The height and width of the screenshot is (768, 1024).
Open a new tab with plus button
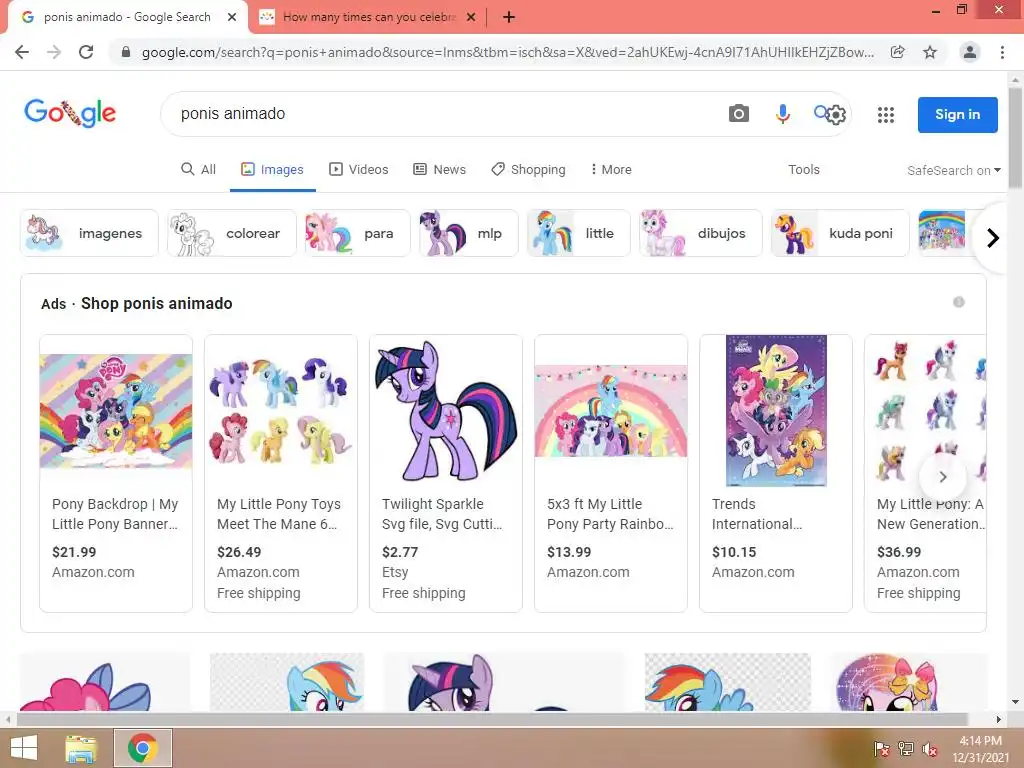509,17
